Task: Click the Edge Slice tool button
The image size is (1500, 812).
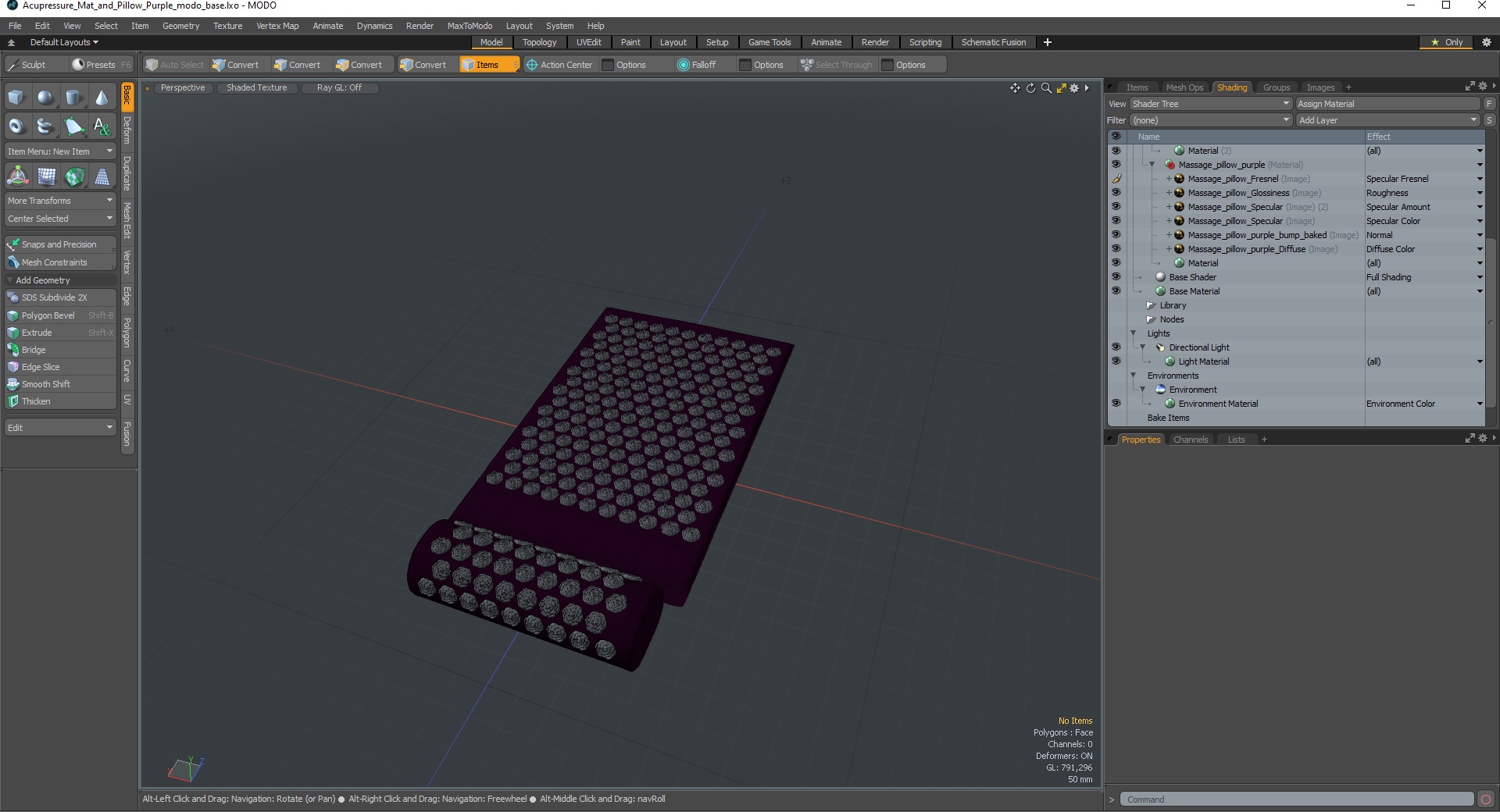Action: [60, 367]
